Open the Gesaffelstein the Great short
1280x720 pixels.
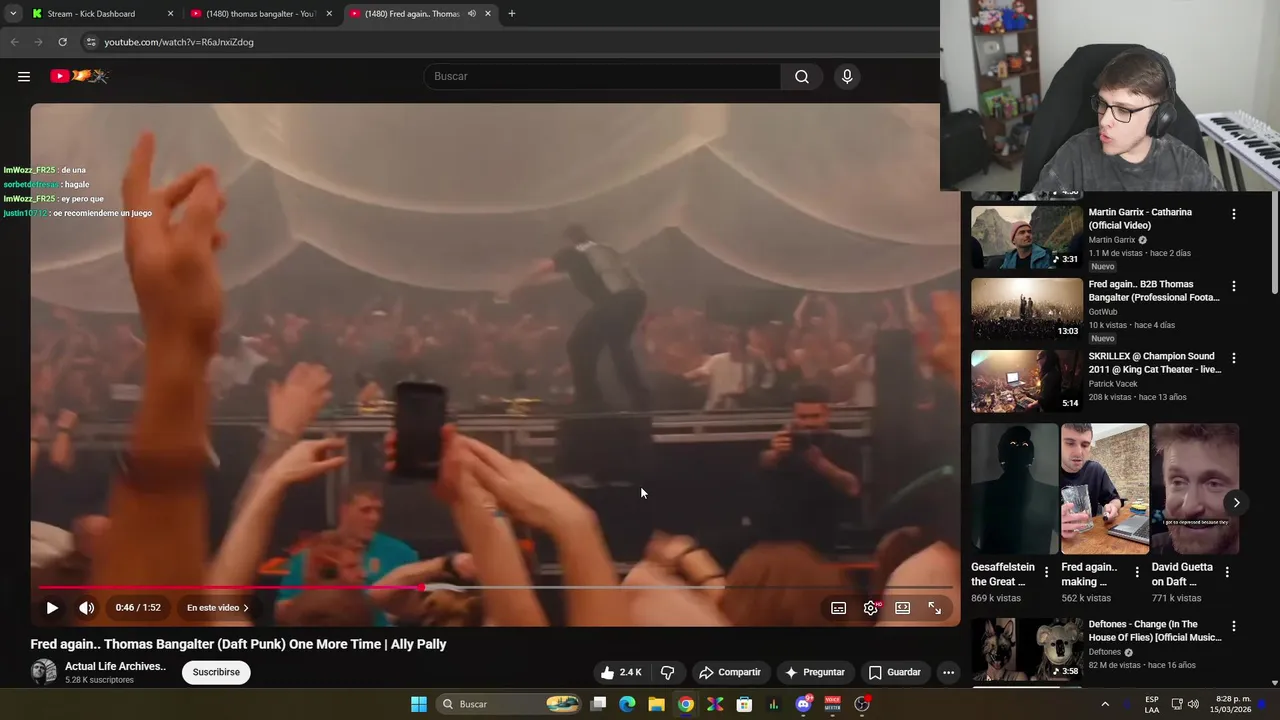[1014, 489]
